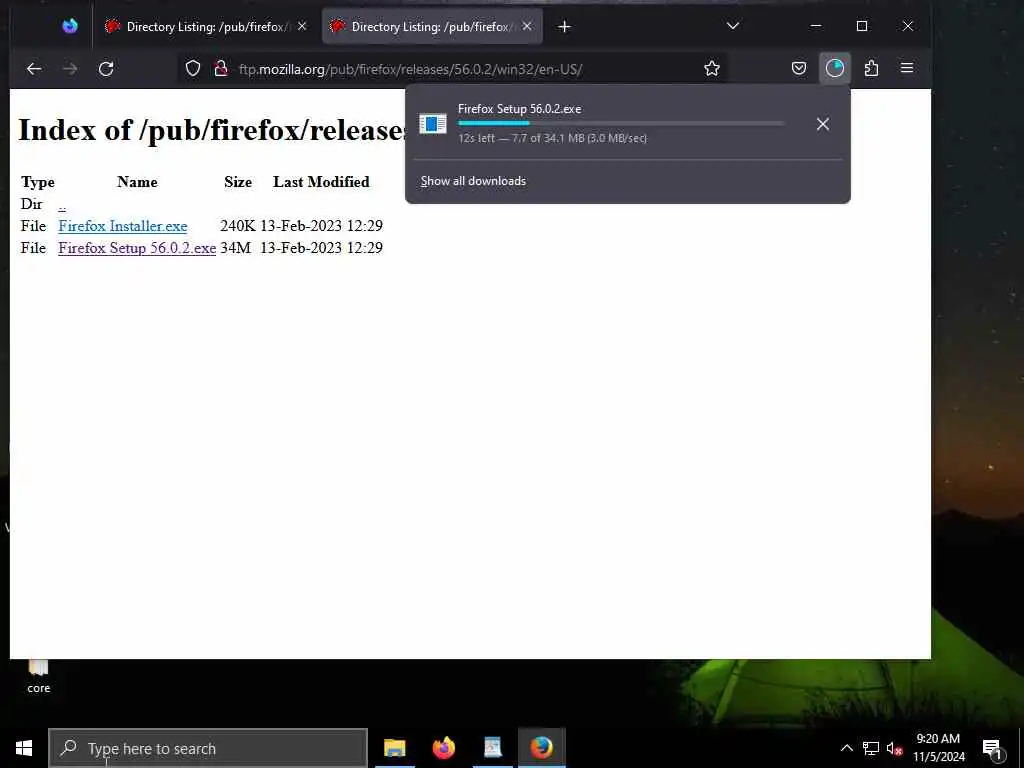
Task: Click Show all downloads
Action: (473, 181)
